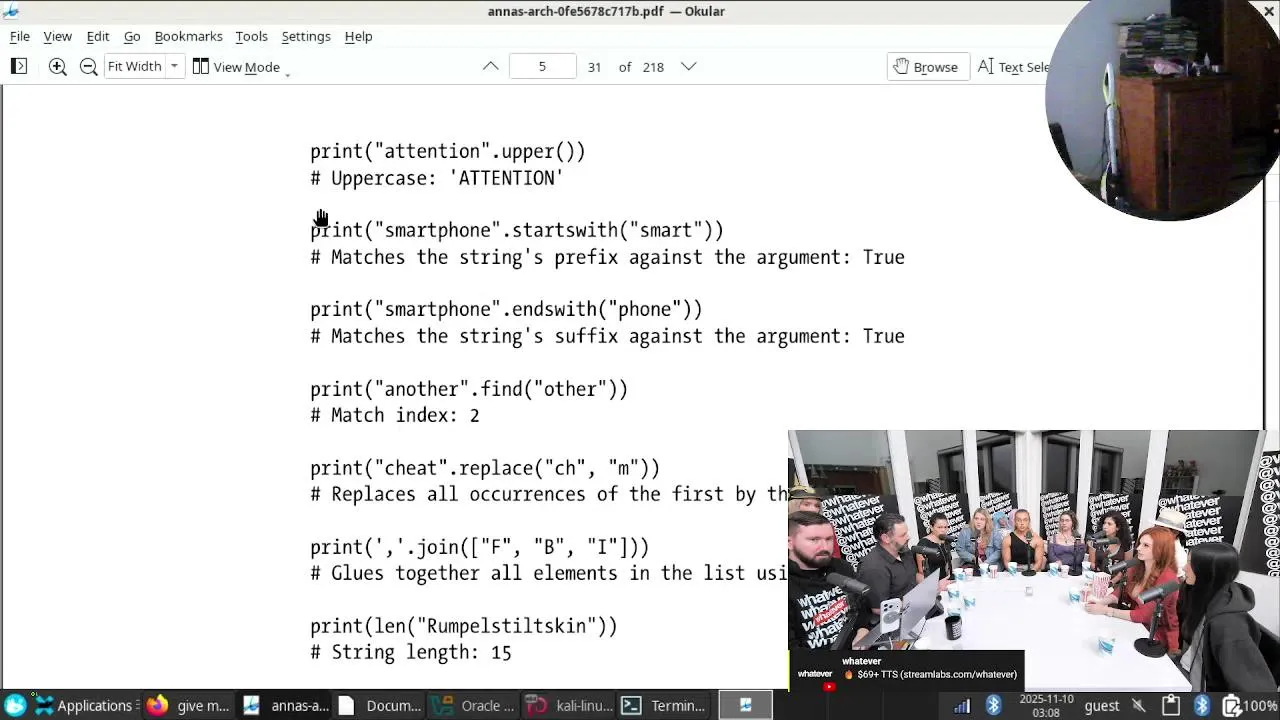Open the clipboard manager tray icon
The height and width of the screenshot is (720, 1280).
click(x=1170, y=705)
